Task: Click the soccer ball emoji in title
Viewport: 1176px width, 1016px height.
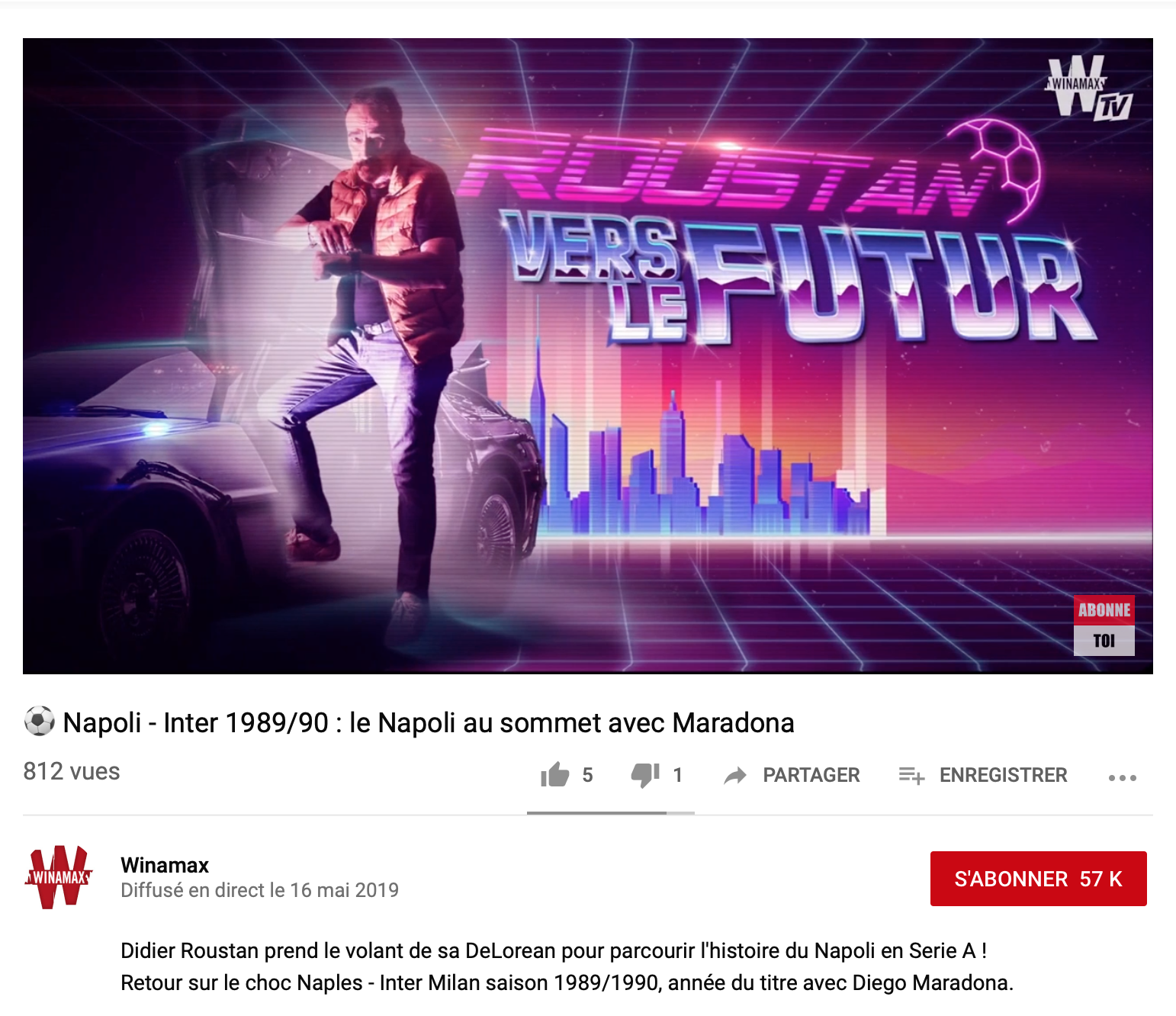Action: (x=39, y=721)
